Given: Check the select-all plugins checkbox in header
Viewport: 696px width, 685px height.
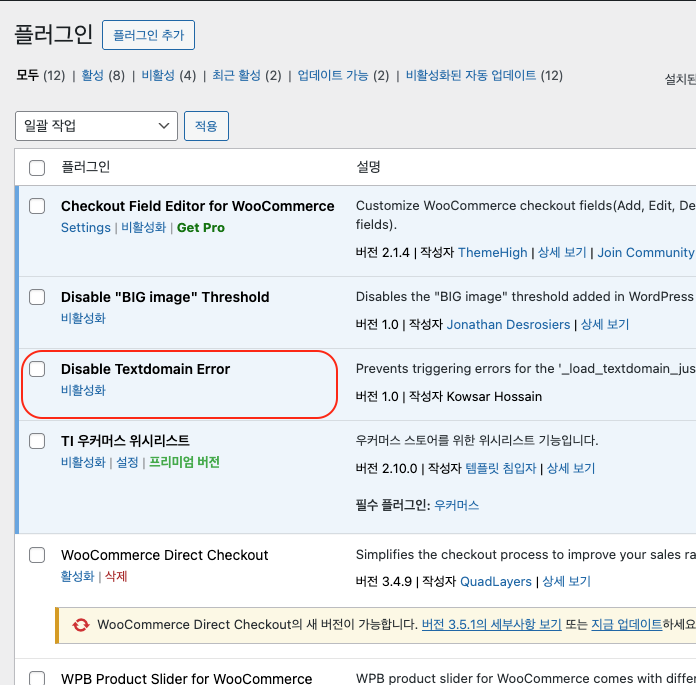Looking at the screenshot, I should (x=37, y=168).
